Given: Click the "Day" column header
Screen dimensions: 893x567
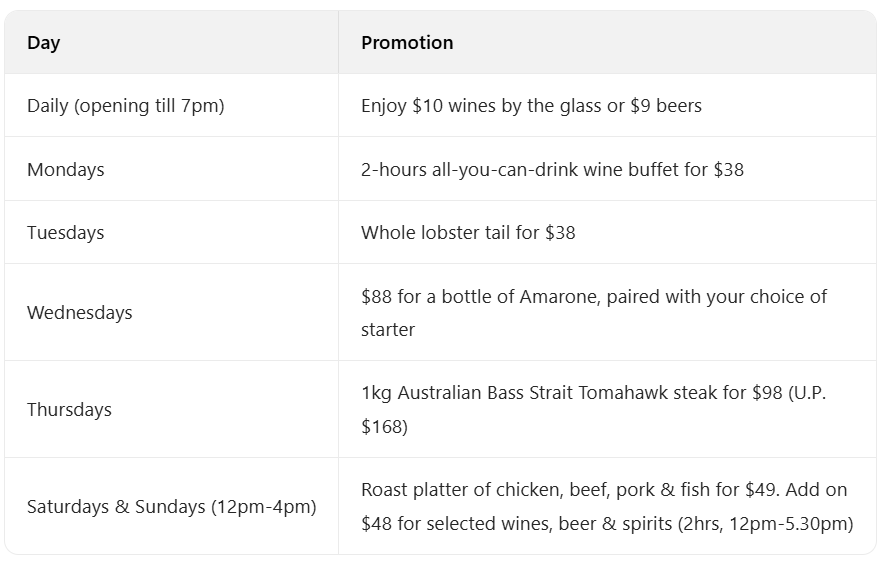Looking at the screenshot, I should (x=43, y=43).
